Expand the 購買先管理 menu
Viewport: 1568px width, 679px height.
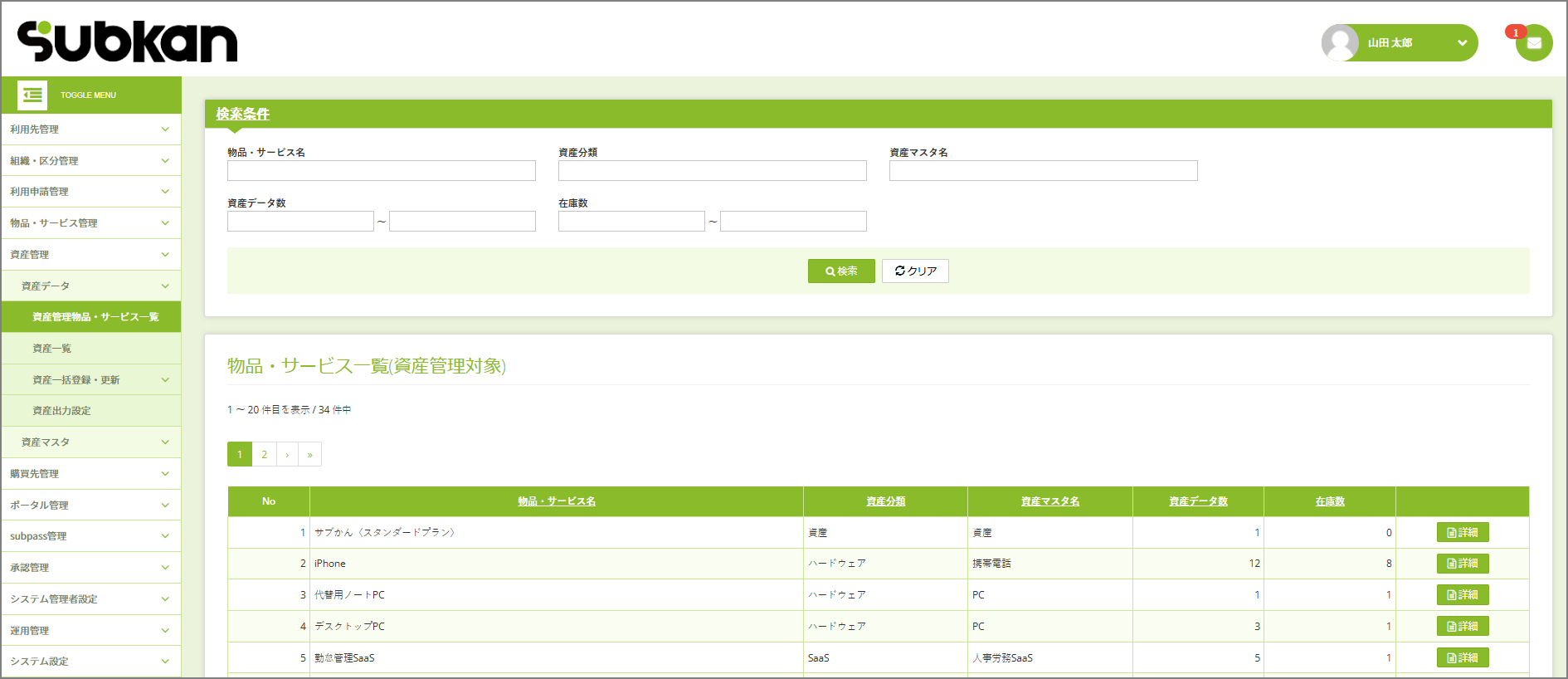pos(91,474)
